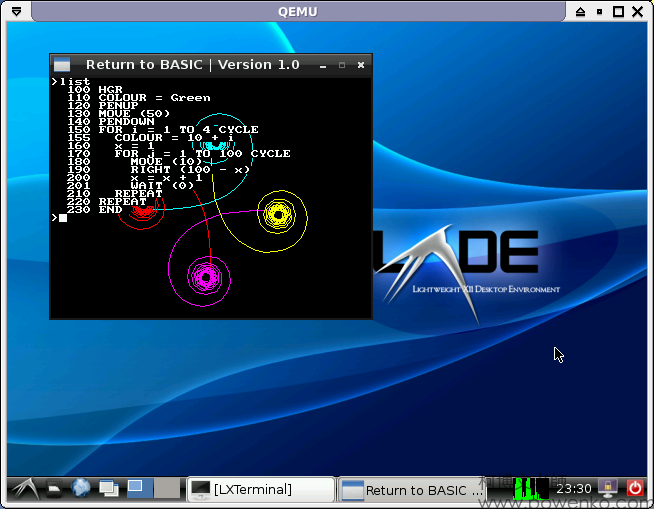This screenshot has width=654, height=509.
Task: Launch the file manager from the panel
Action: (54, 489)
